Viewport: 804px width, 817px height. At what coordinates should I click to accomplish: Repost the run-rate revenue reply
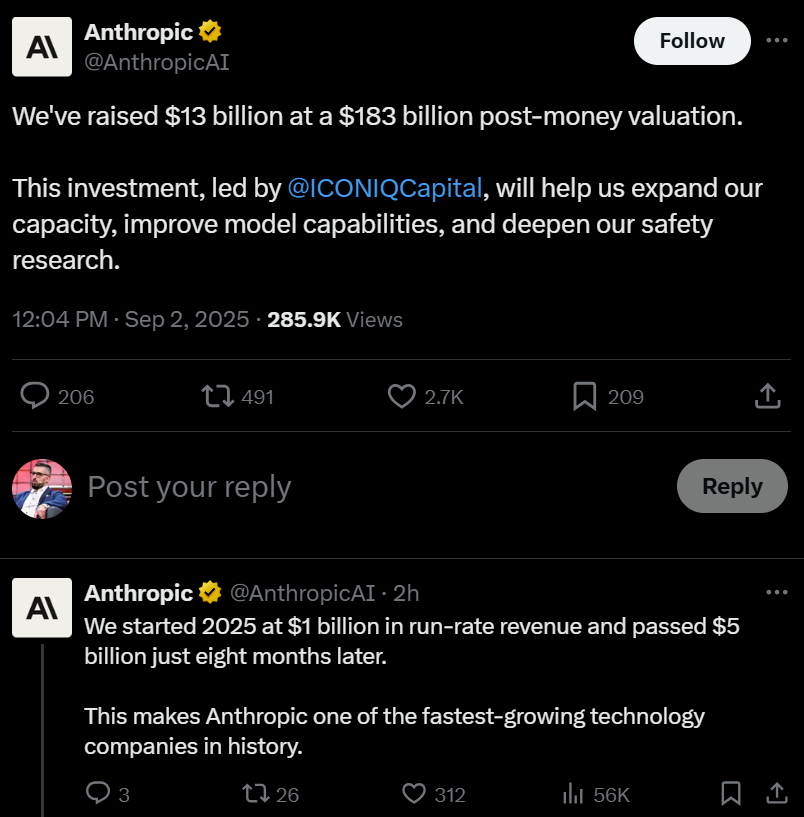pos(255,794)
